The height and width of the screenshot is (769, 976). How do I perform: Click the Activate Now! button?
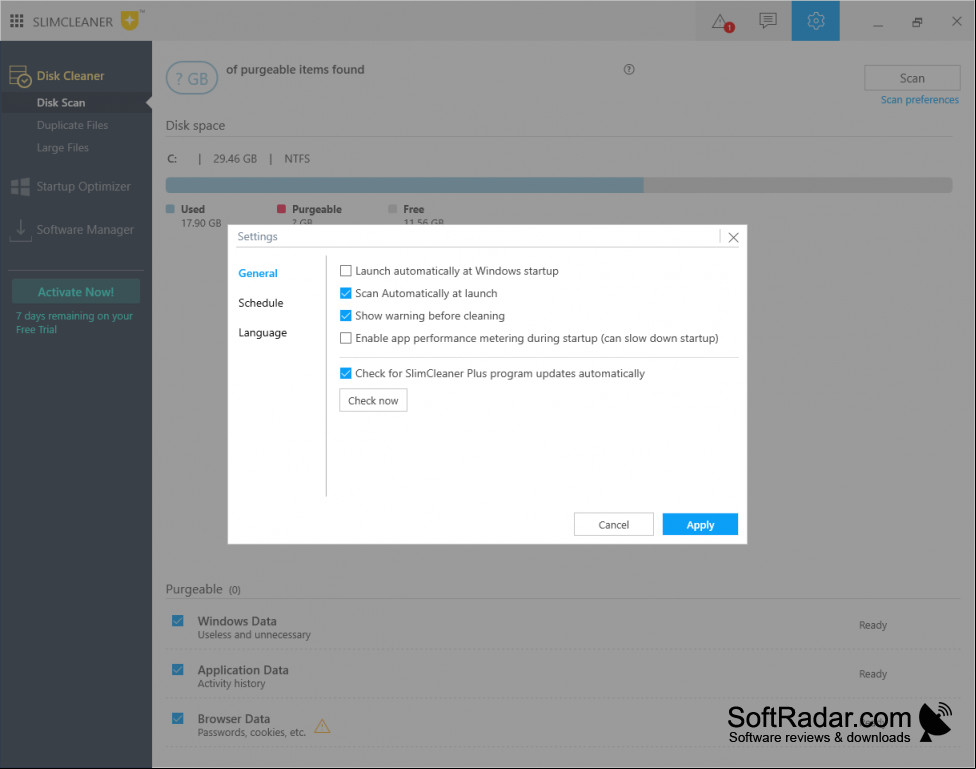[x=76, y=292]
